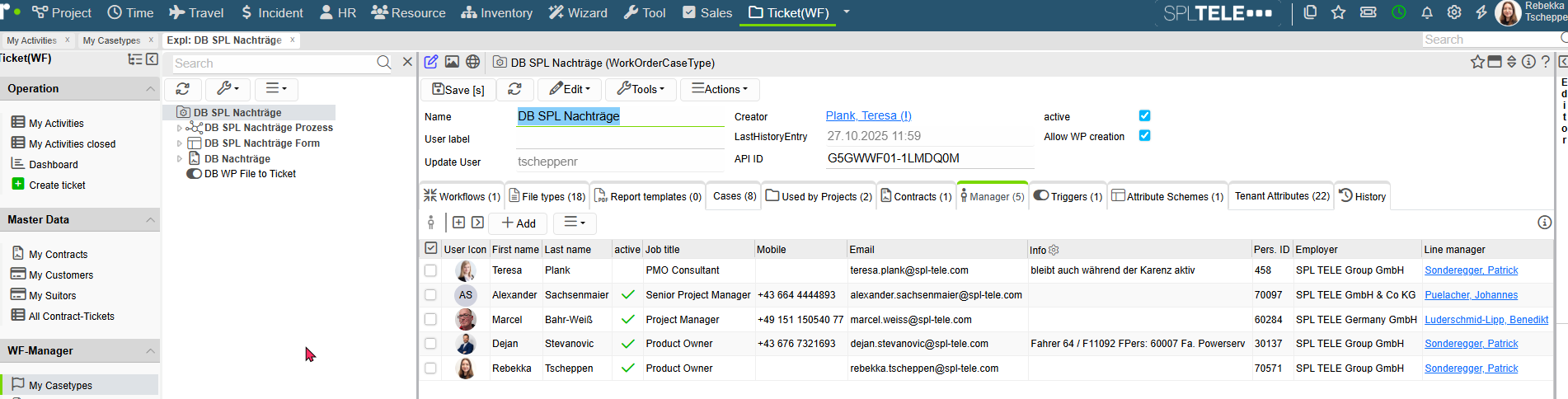Click the blue edit pencil icon in header

click(x=430, y=62)
